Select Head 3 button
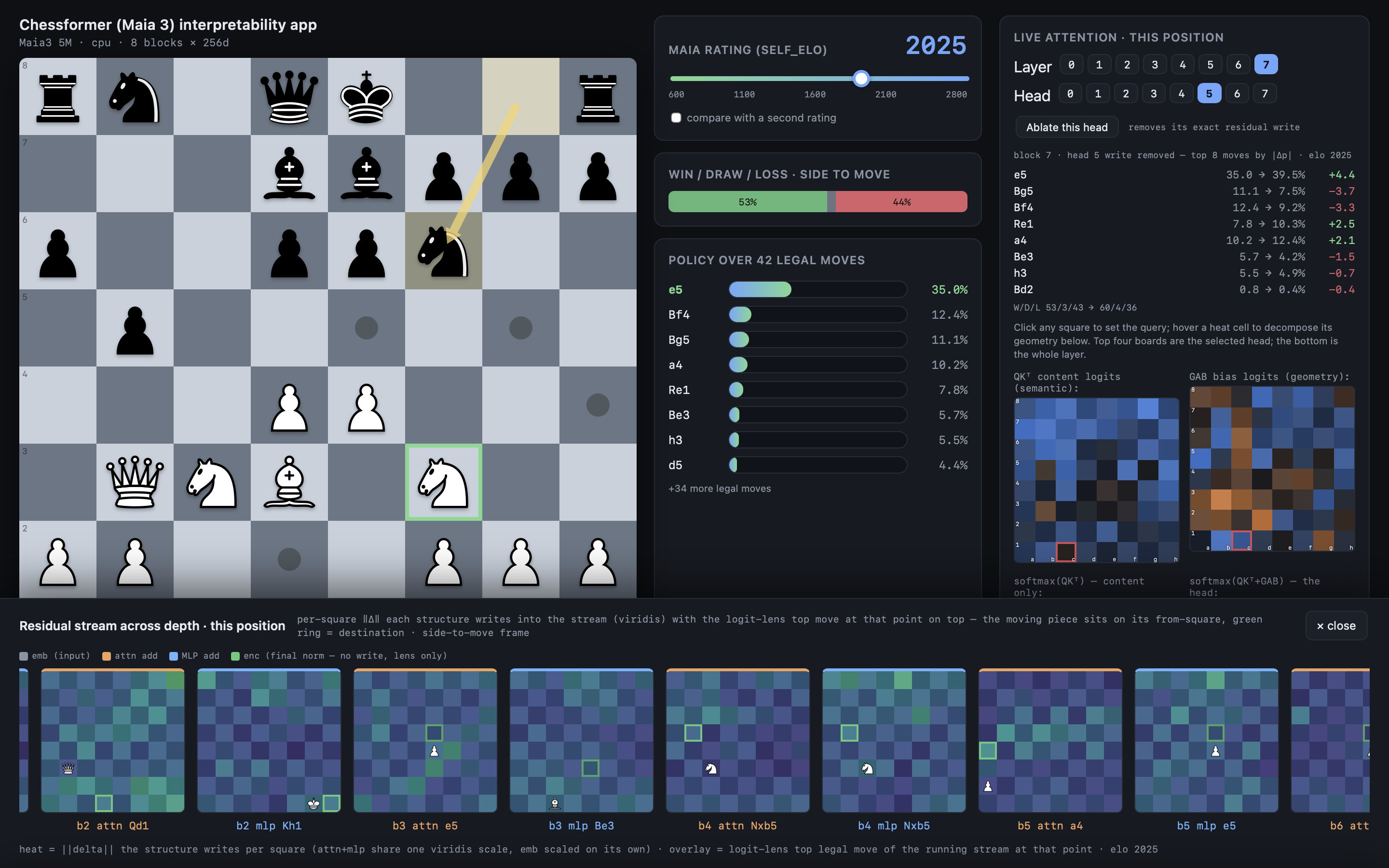The height and width of the screenshot is (868, 1389). click(x=1154, y=93)
